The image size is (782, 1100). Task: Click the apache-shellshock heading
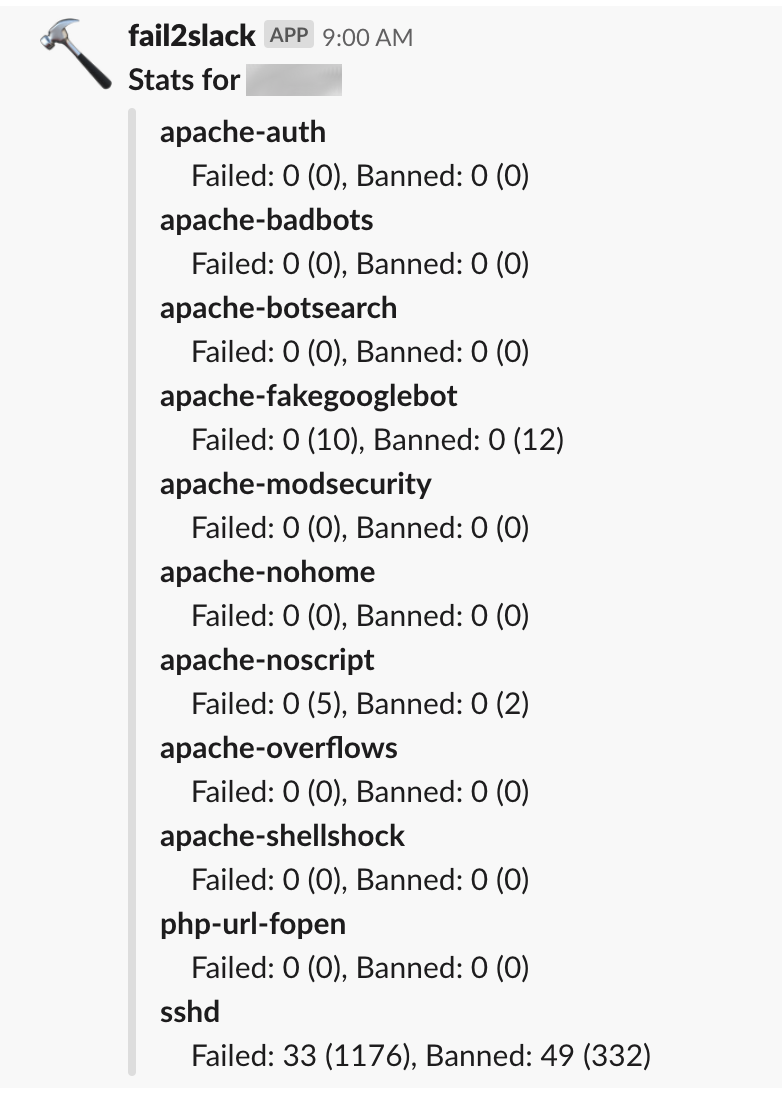283,836
